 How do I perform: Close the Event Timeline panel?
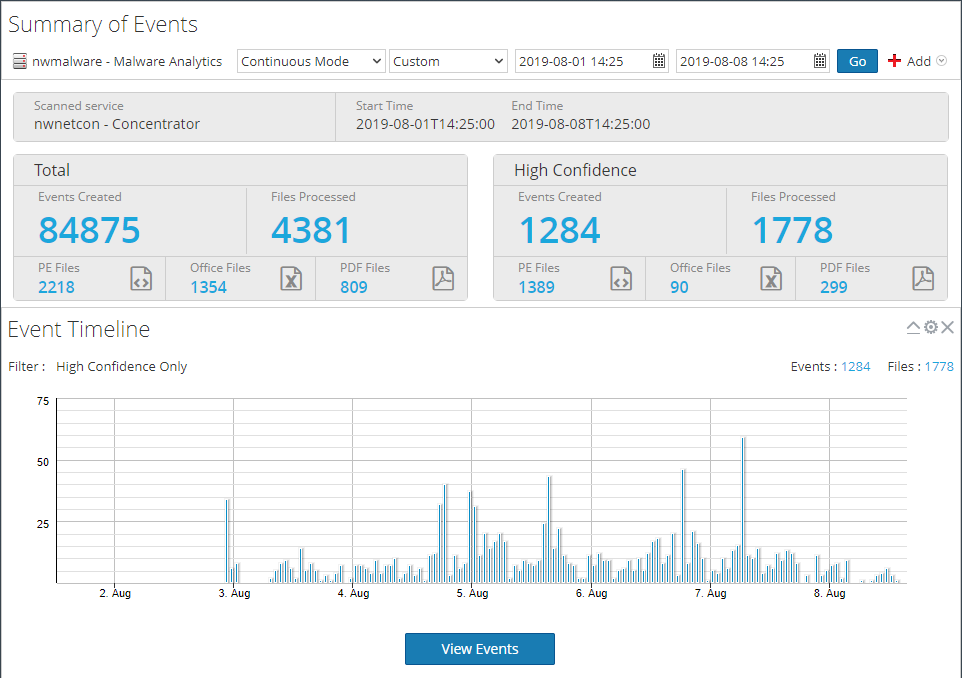click(947, 328)
